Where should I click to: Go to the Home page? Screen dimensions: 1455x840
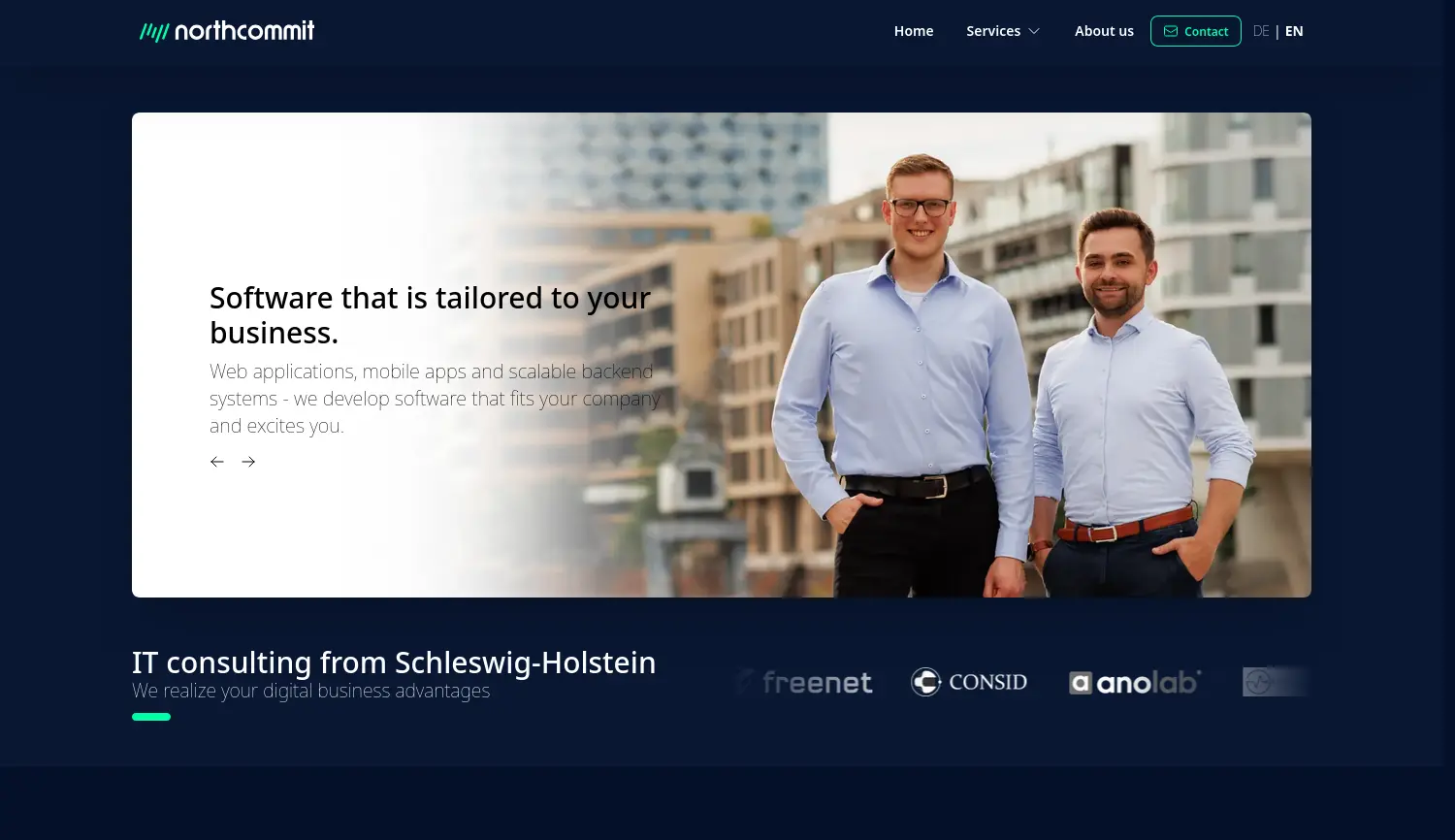(914, 31)
